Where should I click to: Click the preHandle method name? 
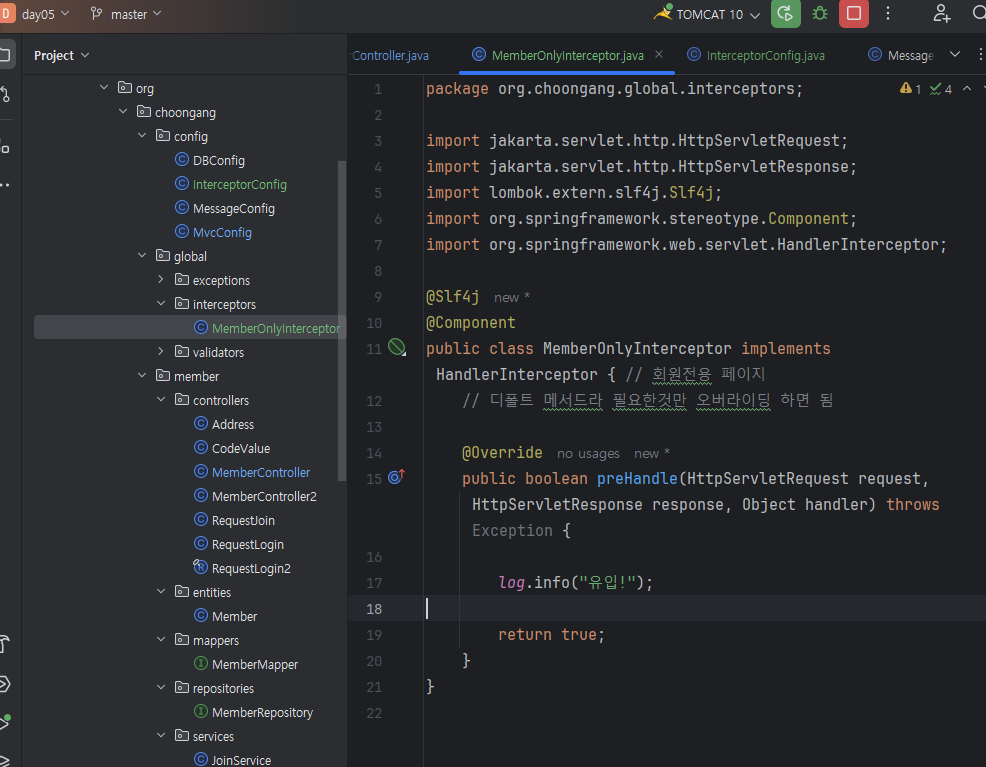636,478
